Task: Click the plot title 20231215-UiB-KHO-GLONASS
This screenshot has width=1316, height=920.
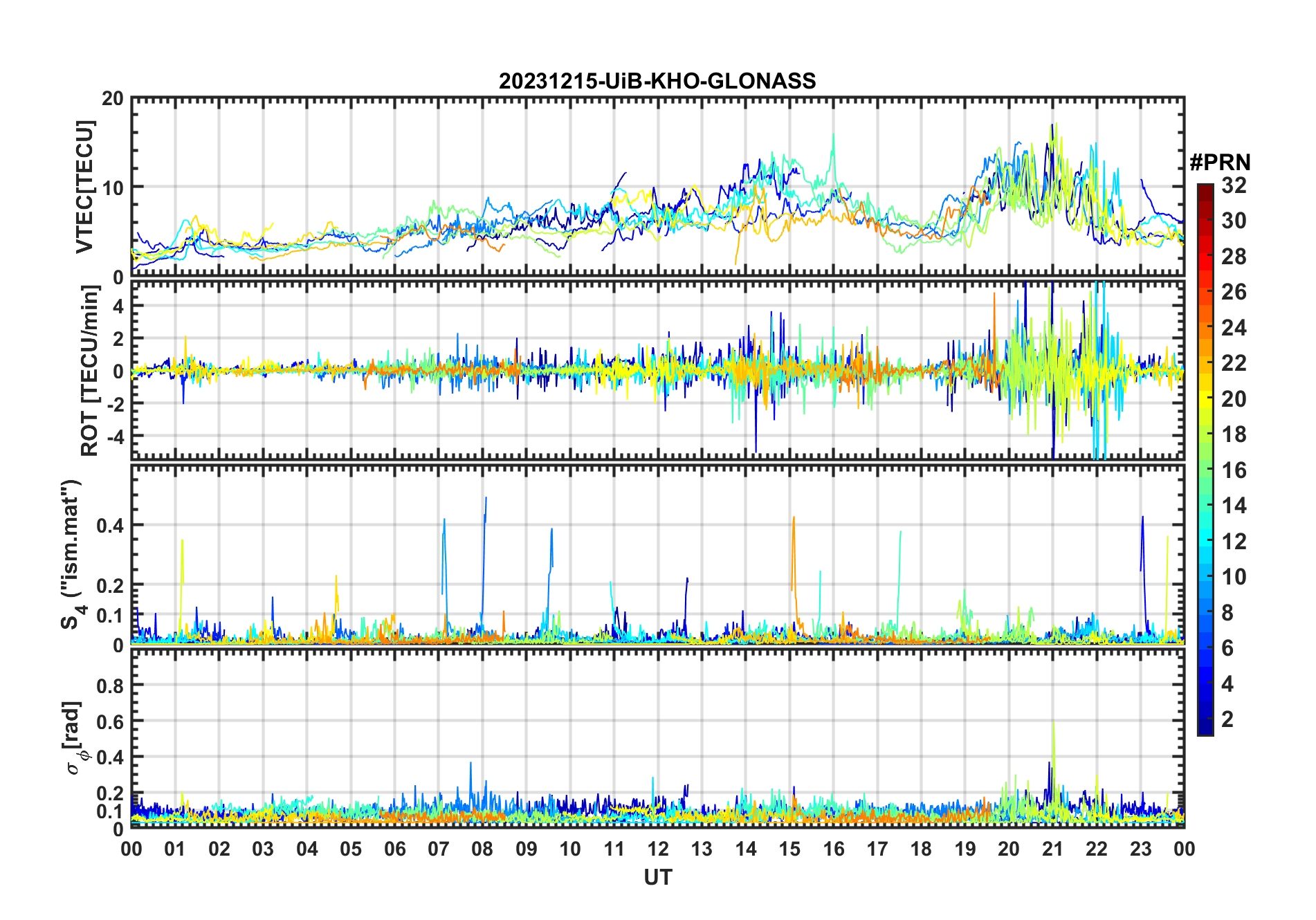Action: (657, 81)
